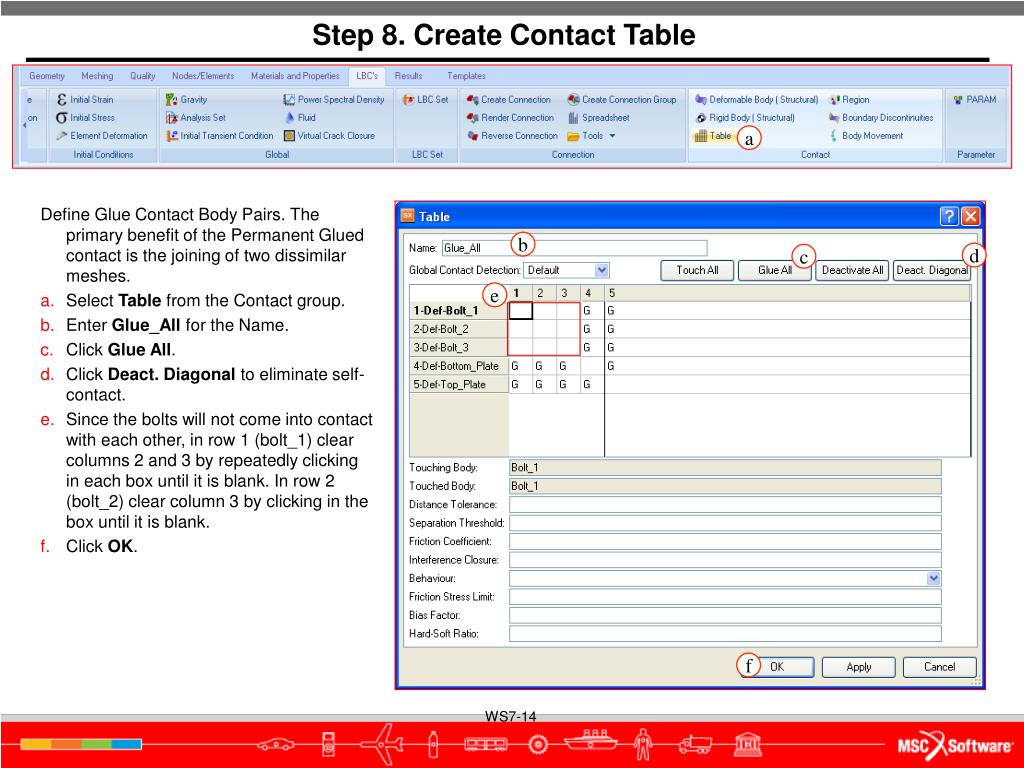This screenshot has height=768, width=1024.
Task: Select Deformable Body (Structural) icon
Action: (701, 99)
